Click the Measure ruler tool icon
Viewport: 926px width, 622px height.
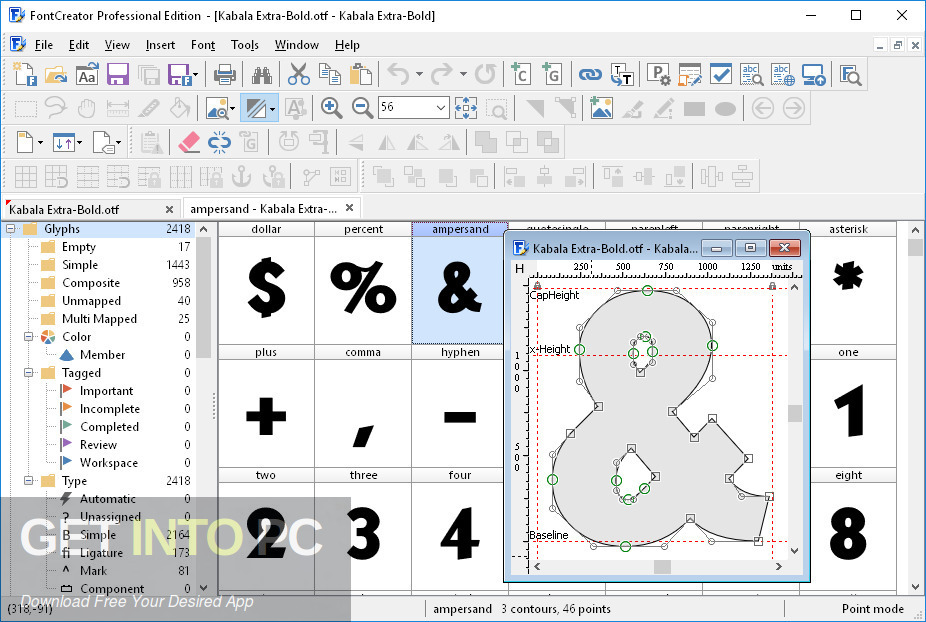tap(118, 108)
